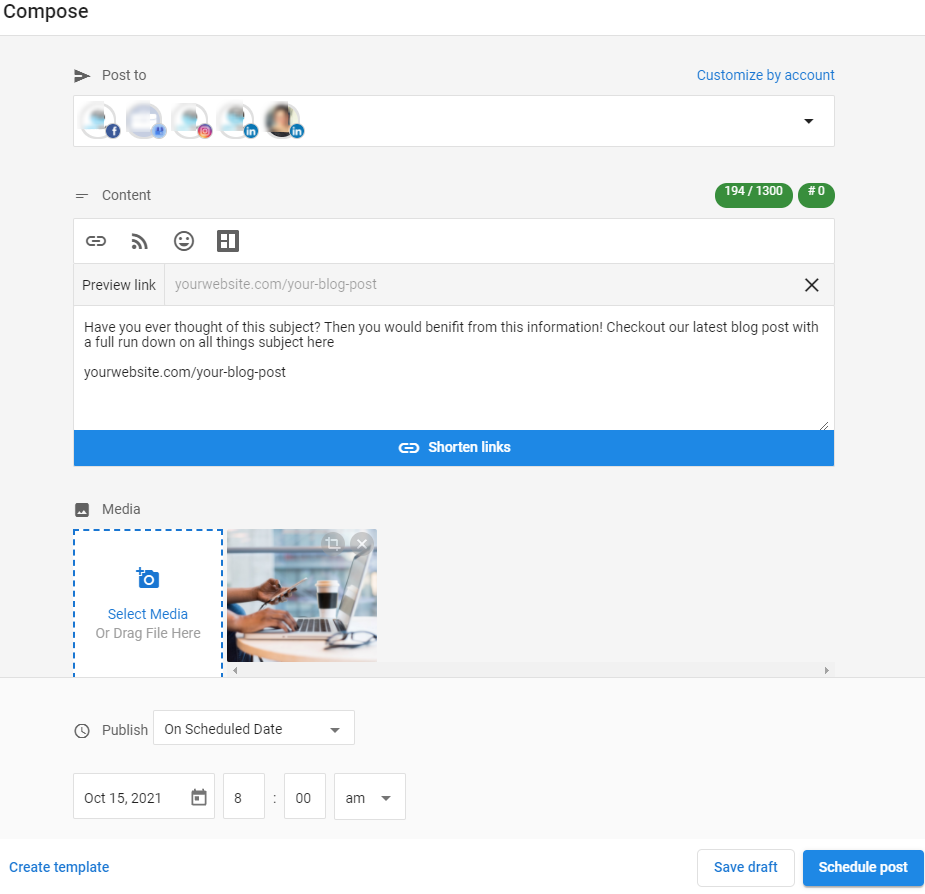Click the Oct 15, 2021 date field
This screenshot has width=925, height=894.
point(143,797)
